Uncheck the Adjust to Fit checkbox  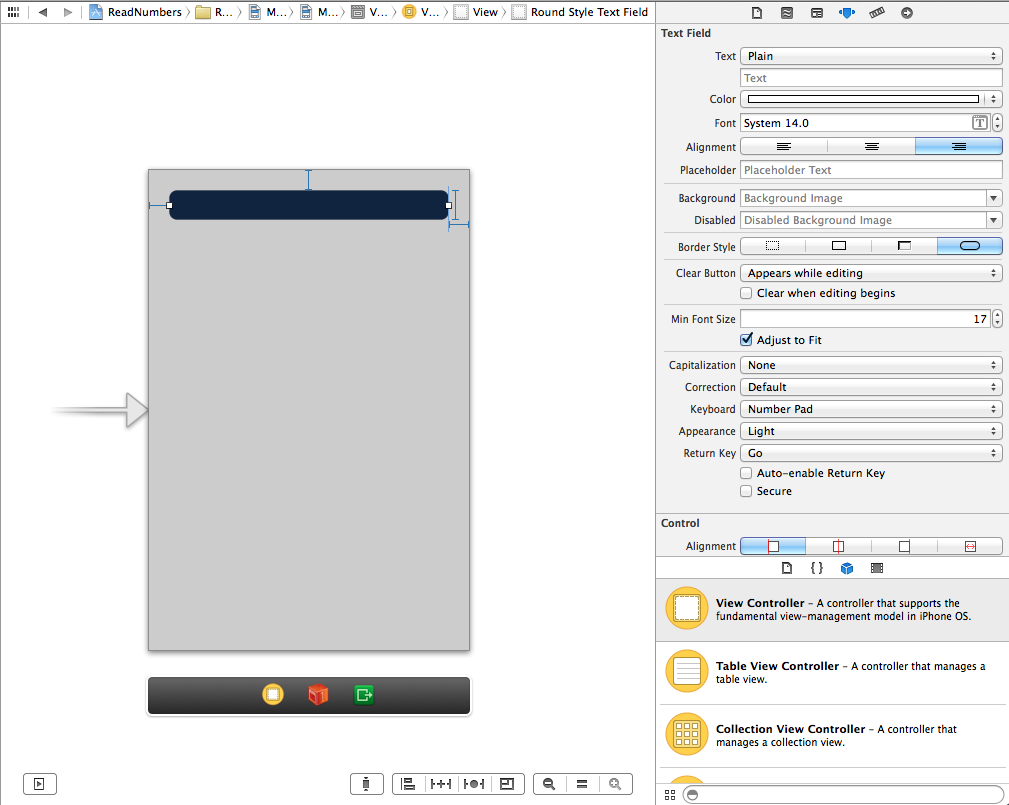pyautogui.click(x=746, y=340)
